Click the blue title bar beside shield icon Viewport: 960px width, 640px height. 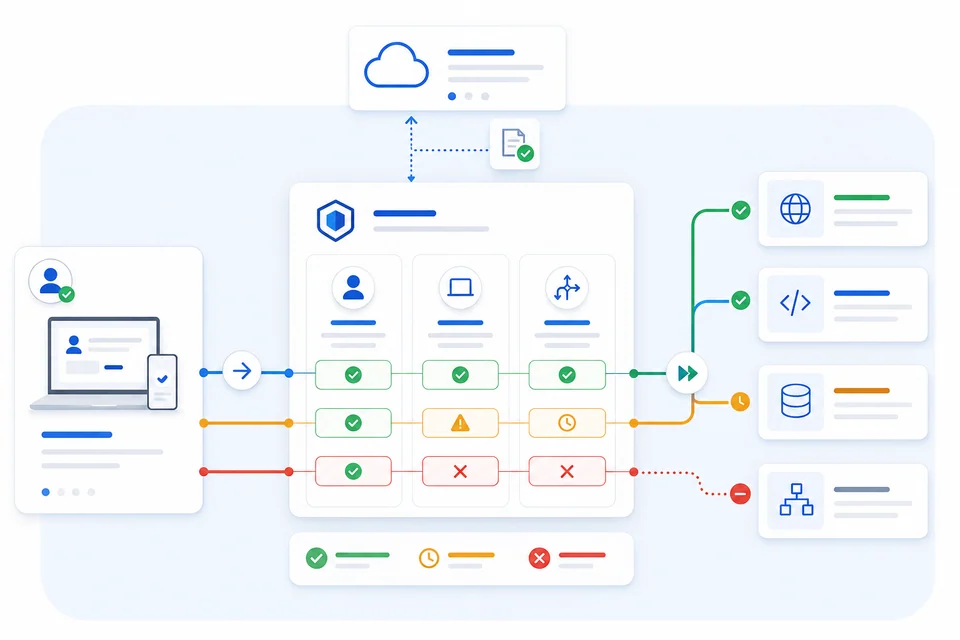tap(405, 213)
